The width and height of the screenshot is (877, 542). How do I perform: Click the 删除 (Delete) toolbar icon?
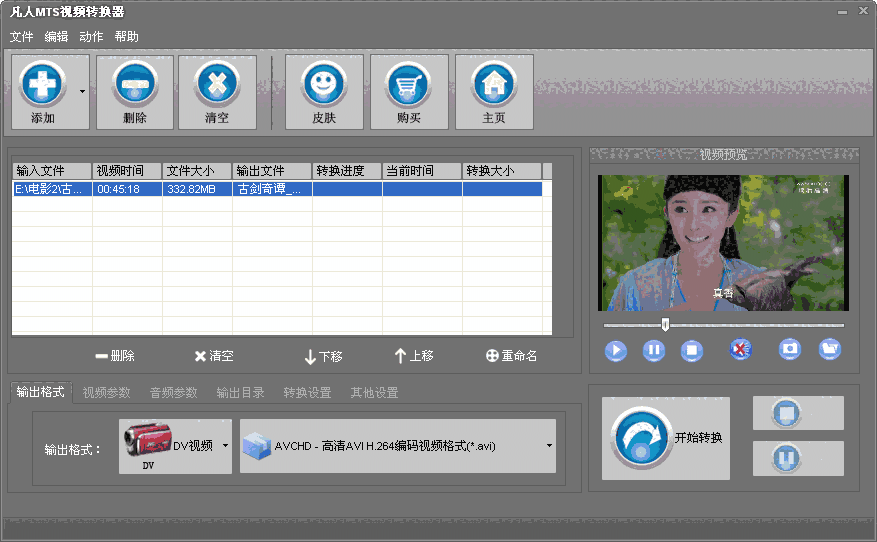(x=134, y=91)
